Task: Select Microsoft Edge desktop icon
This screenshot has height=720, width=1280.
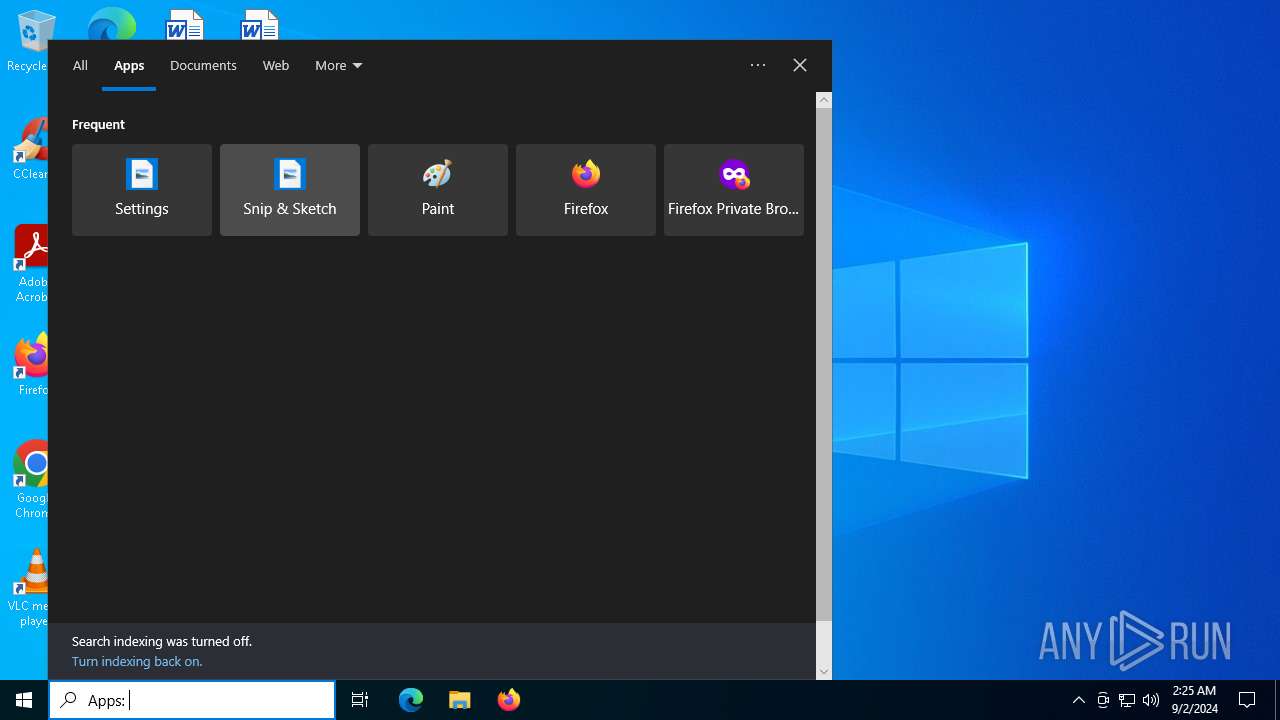Action: pyautogui.click(x=111, y=24)
